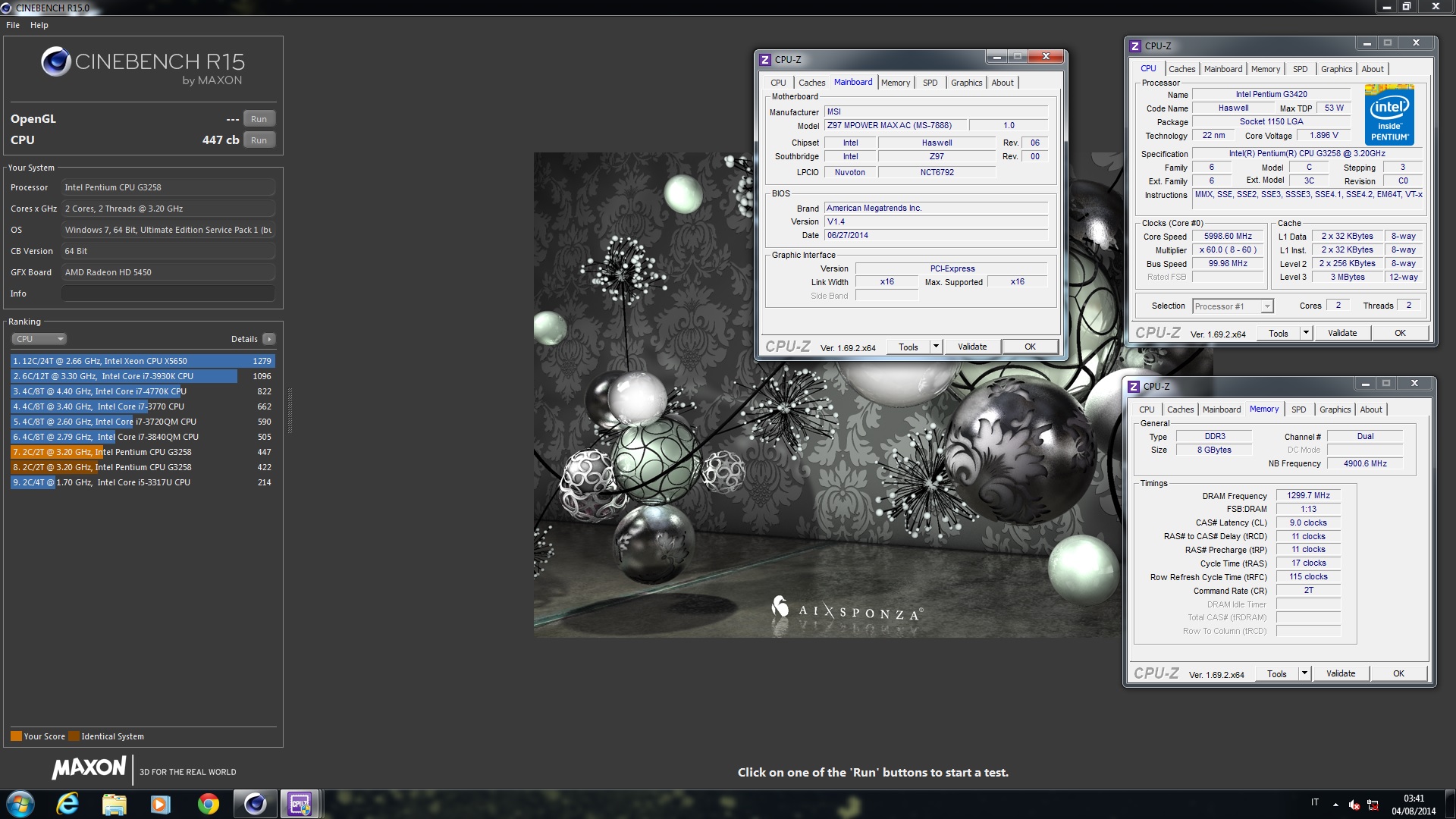Open the CPU tab in Memory CPU-Z window
Image resolution: width=1456 pixels, height=819 pixels.
(1147, 409)
